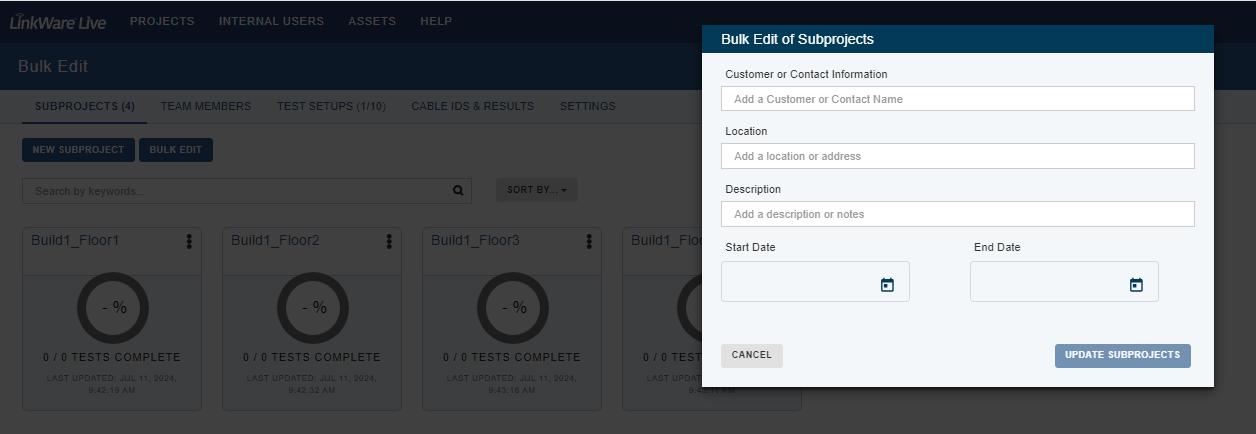The height and width of the screenshot is (434, 1256).
Task: Click the New Subproject button
Action: pyautogui.click(x=78, y=150)
